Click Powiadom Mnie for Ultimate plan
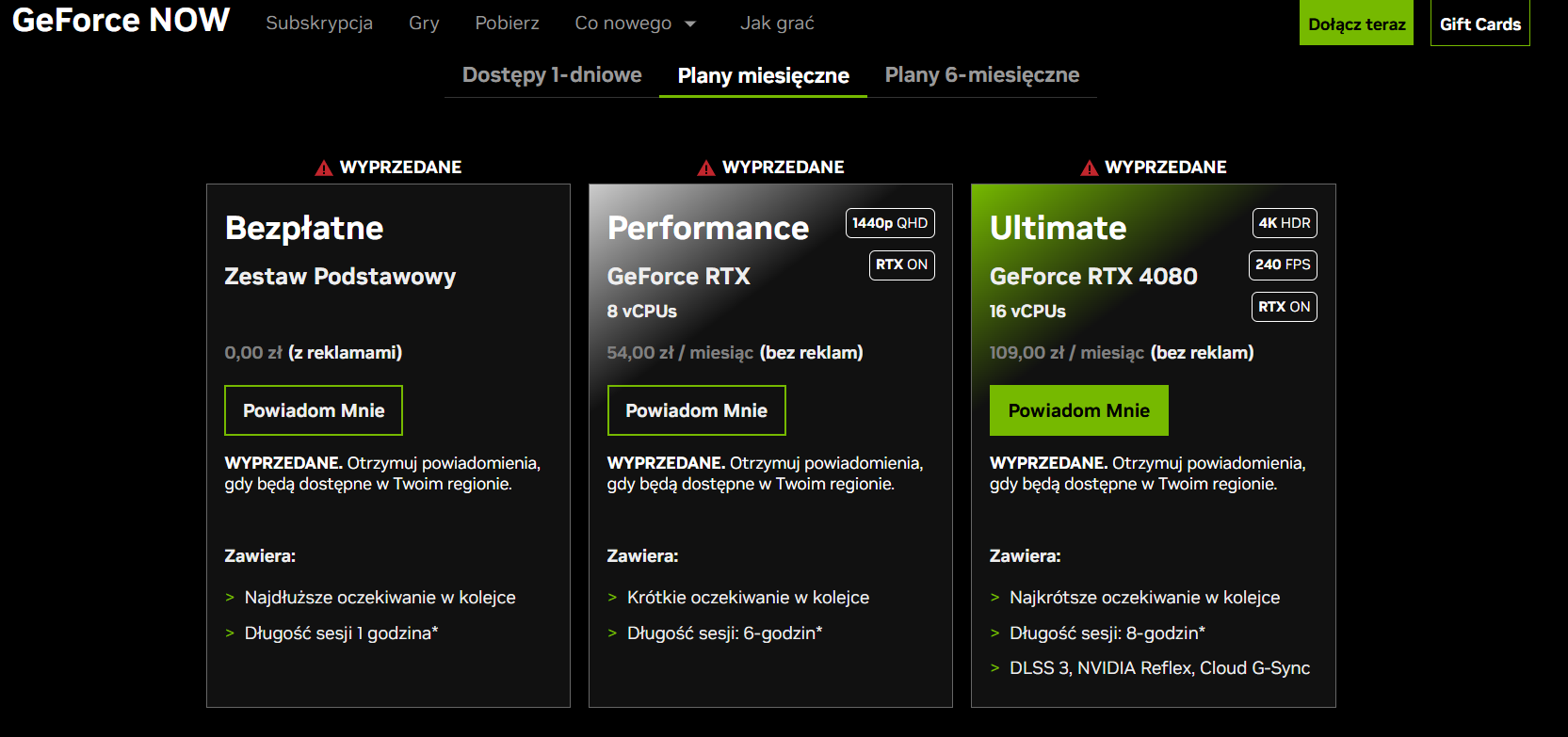Viewport: 1568px width, 737px height. click(x=1079, y=410)
